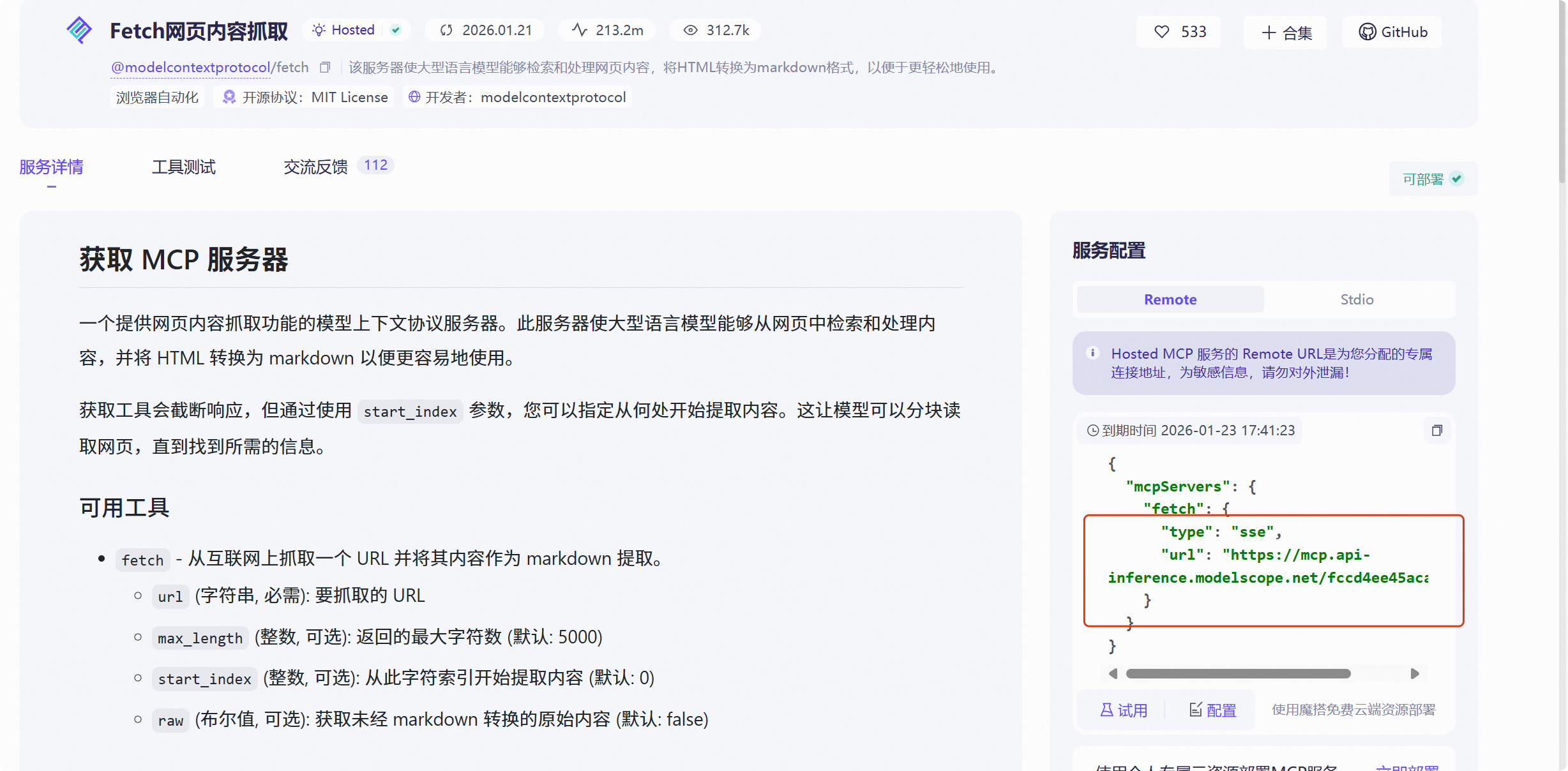1568x771 pixels.
Task: Click the heart icon to like the service
Action: click(x=1162, y=31)
